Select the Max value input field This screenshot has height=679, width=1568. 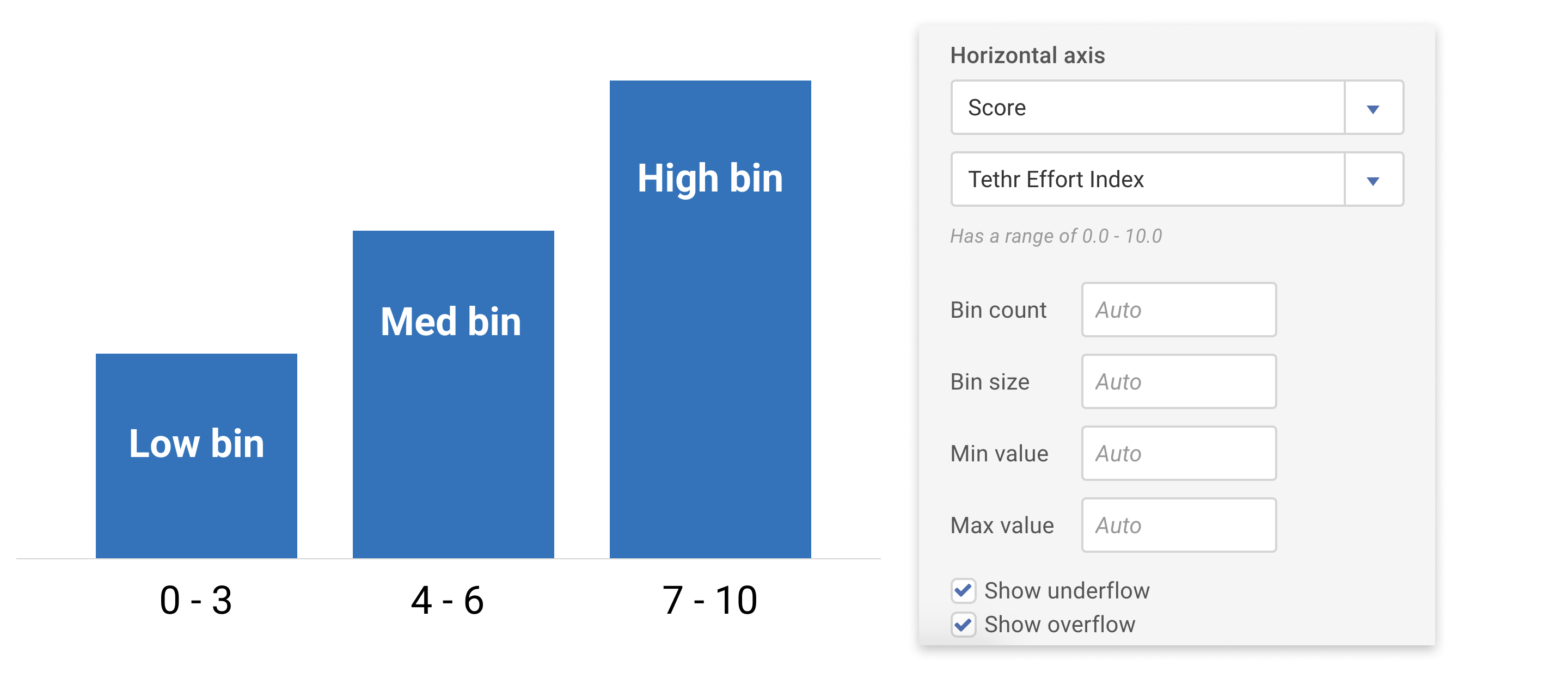pyautogui.click(x=1178, y=525)
